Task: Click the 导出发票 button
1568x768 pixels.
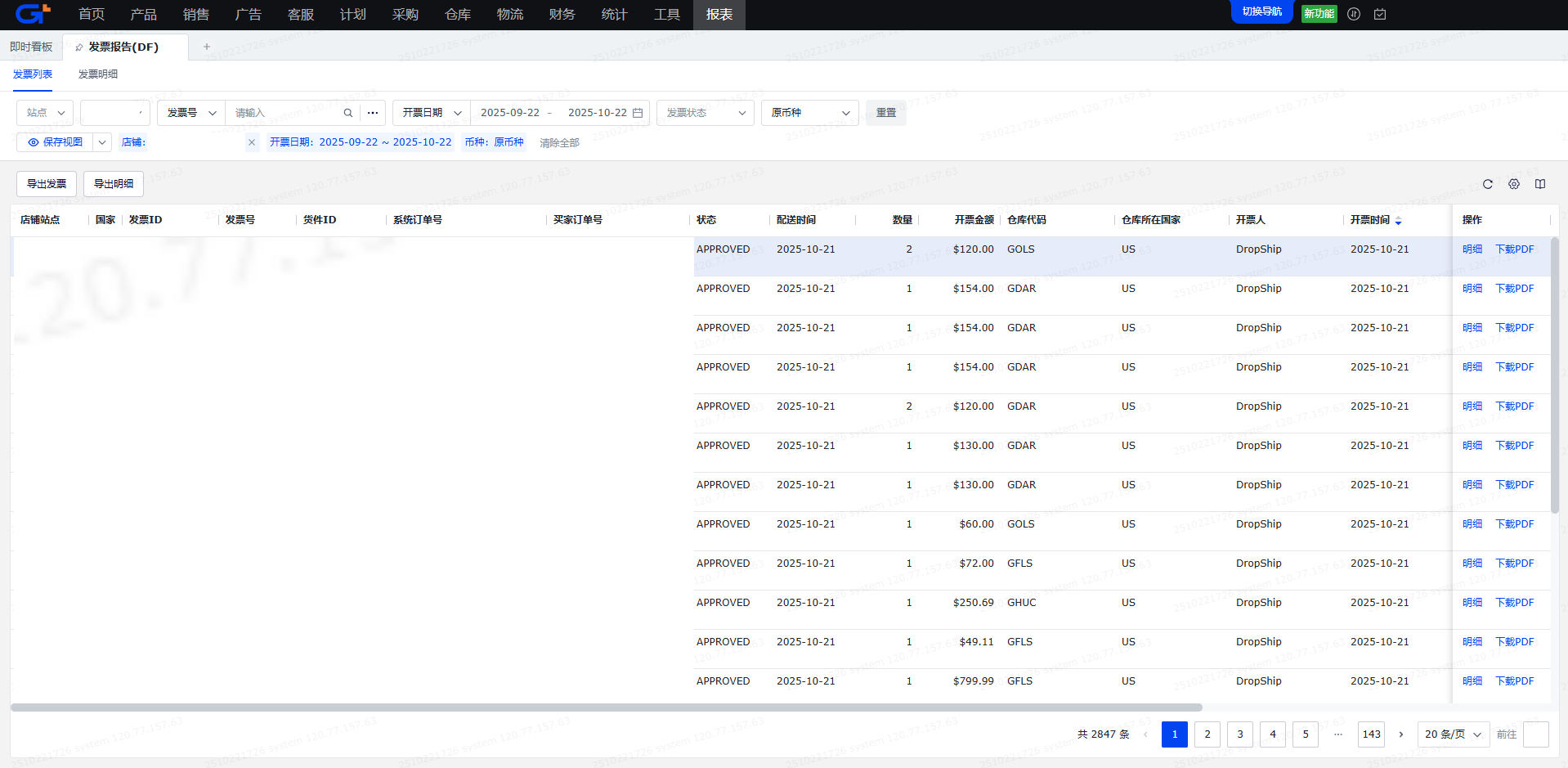Action: [x=47, y=184]
